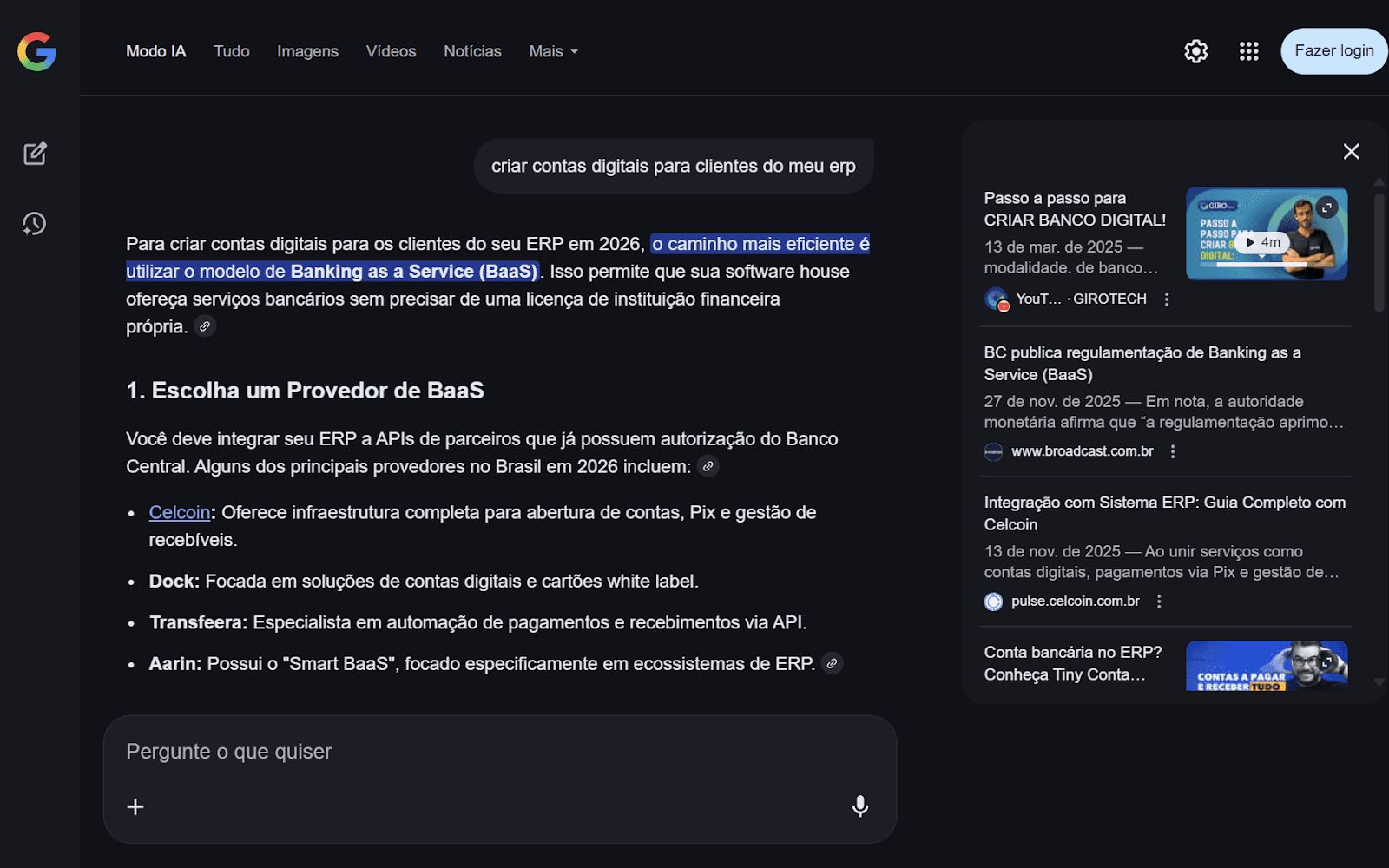
Task: Expand the GIROTECH video thumbnail
Action: coord(1326,207)
